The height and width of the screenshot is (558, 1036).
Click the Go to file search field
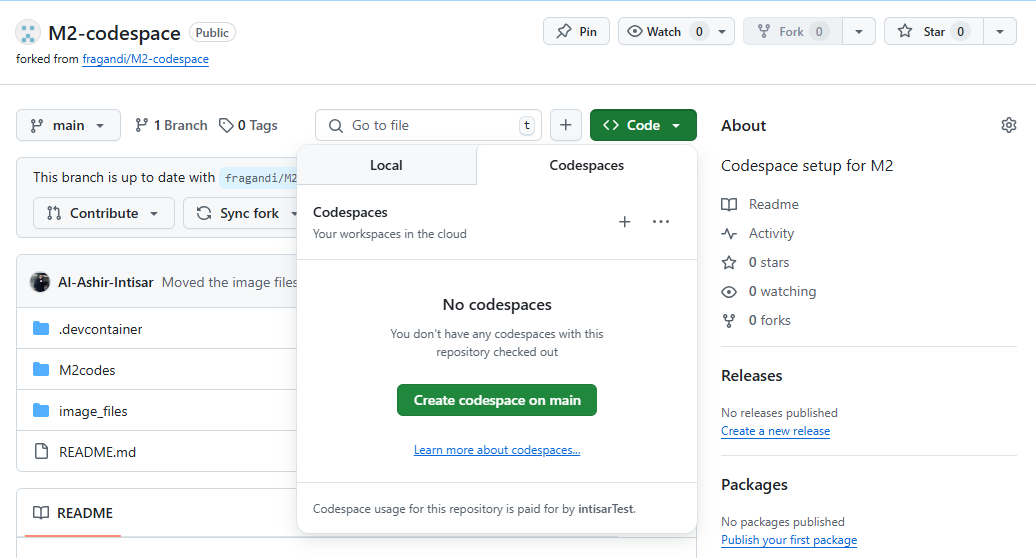coord(428,125)
